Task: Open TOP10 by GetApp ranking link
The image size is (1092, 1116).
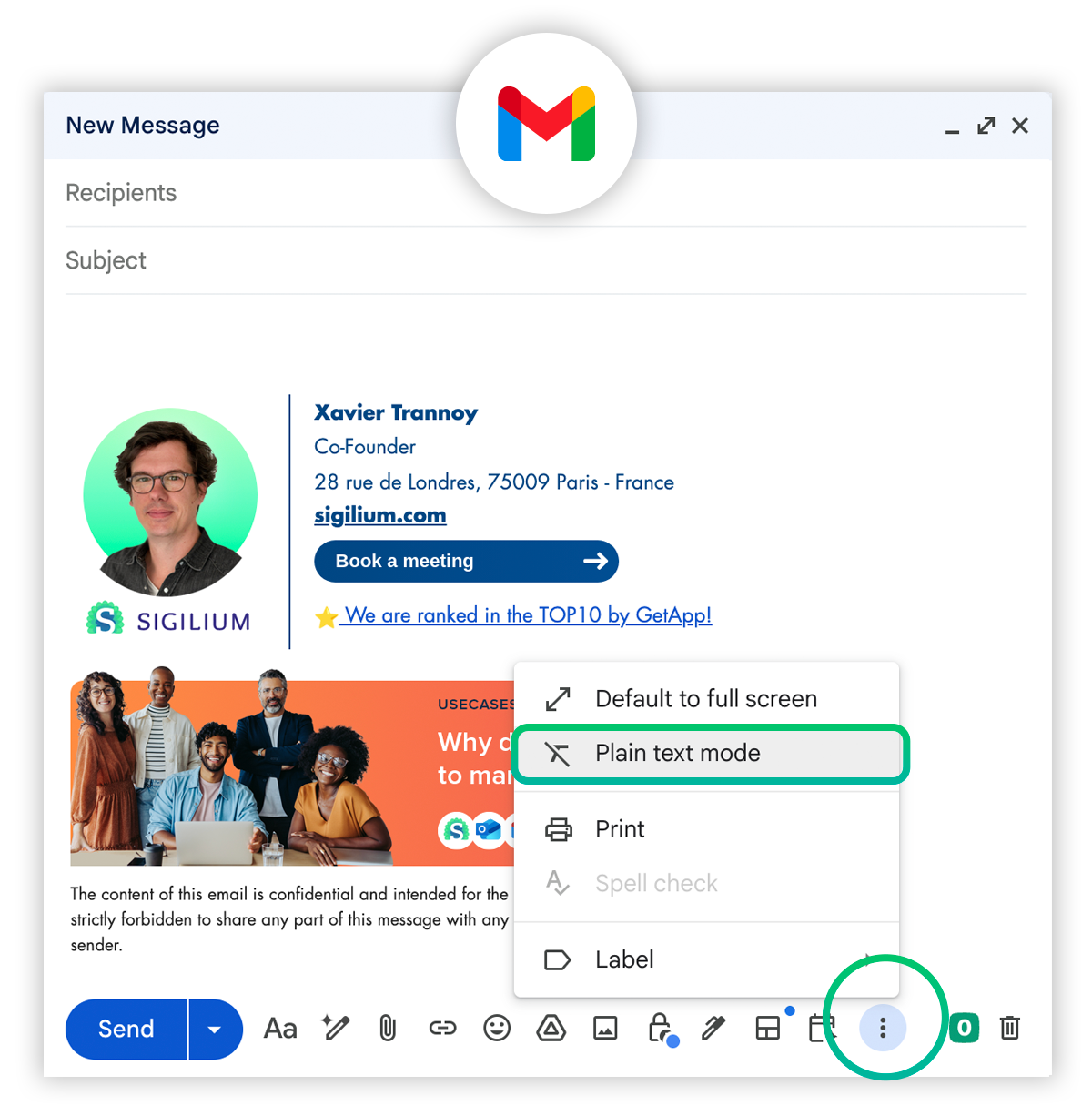Action: click(528, 616)
